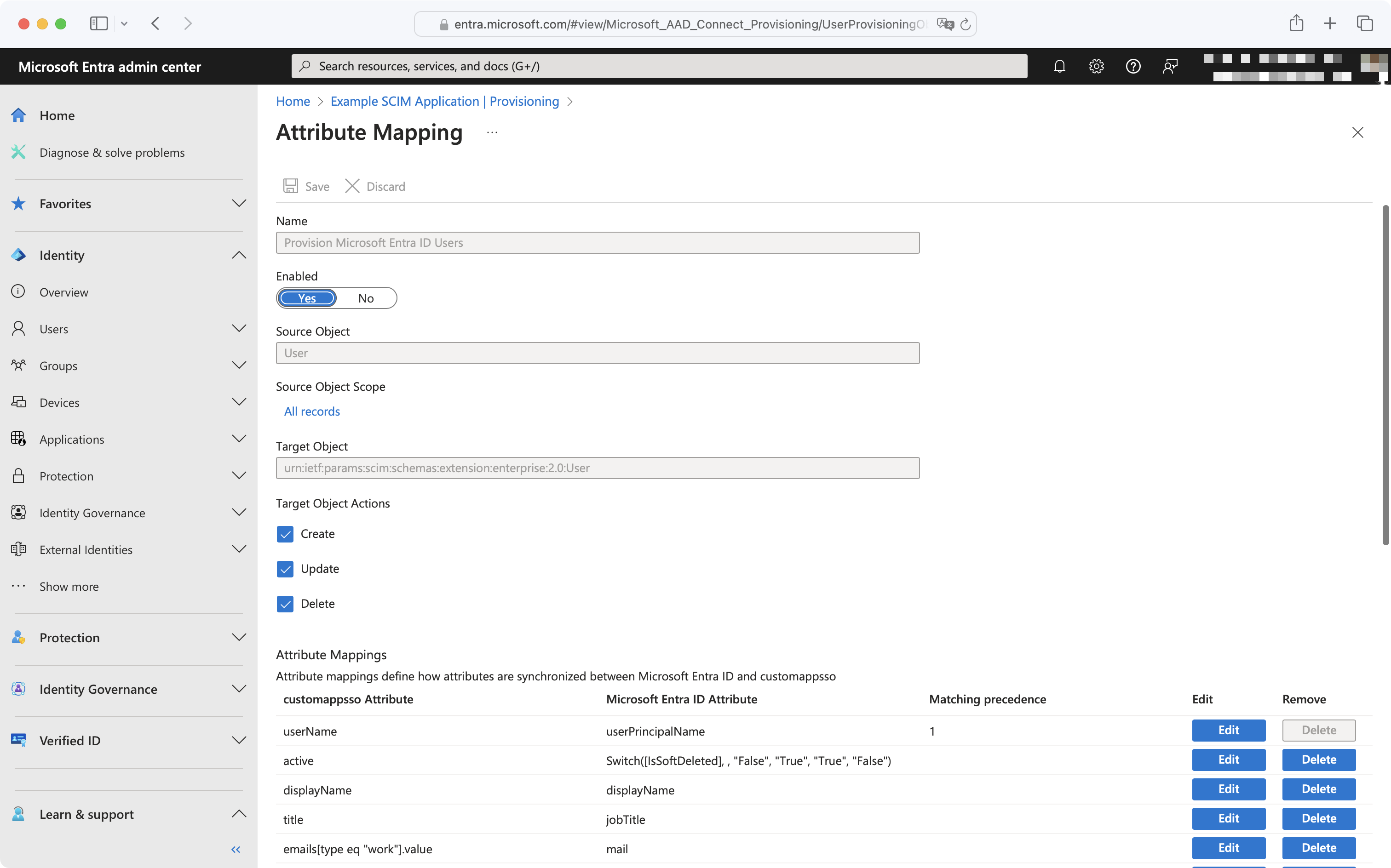Click Edit for the displayName mapping
The width and height of the screenshot is (1391, 868).
click(1228, 789)
